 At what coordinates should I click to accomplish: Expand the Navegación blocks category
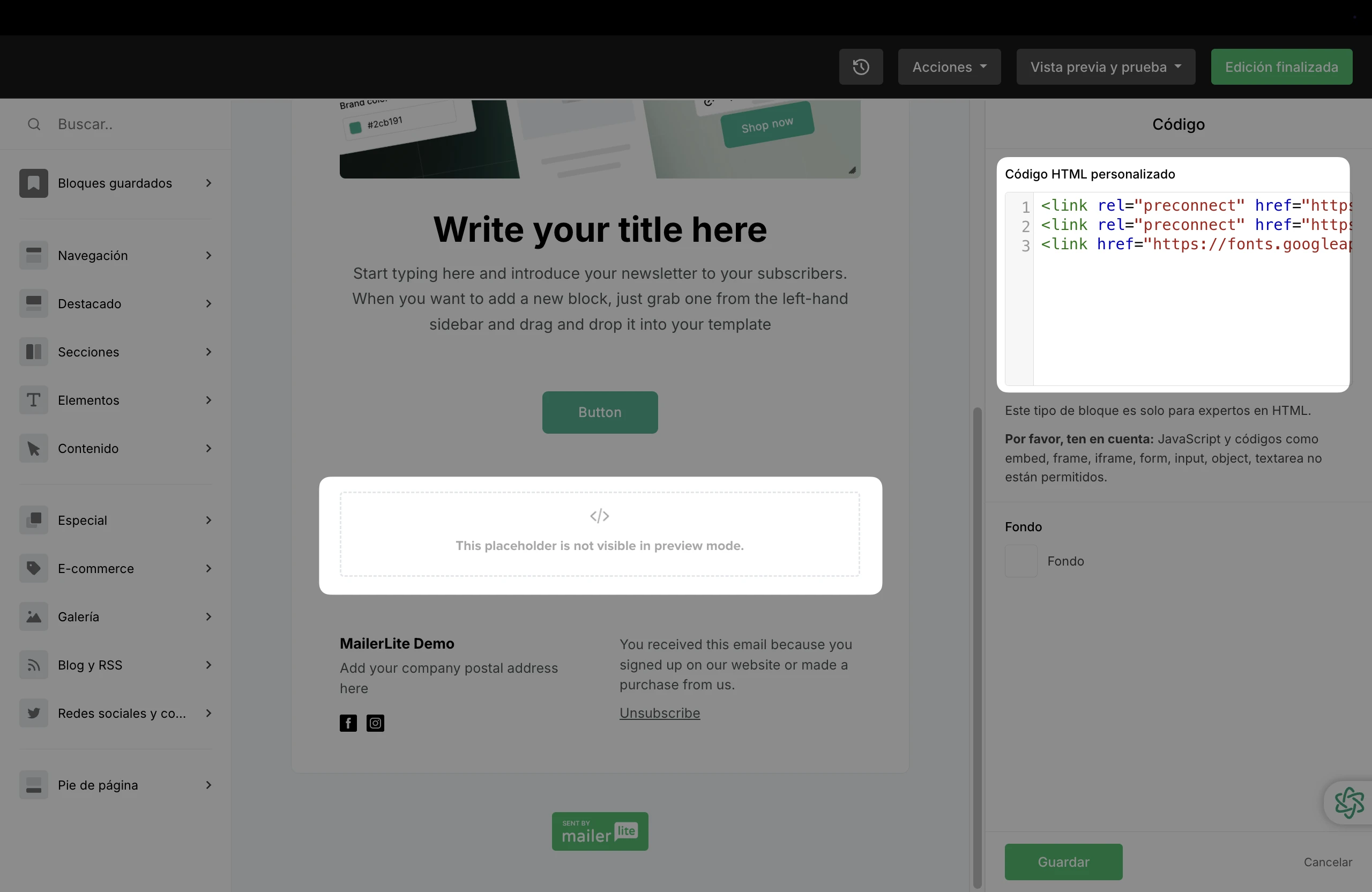click(x=115, y=256)
